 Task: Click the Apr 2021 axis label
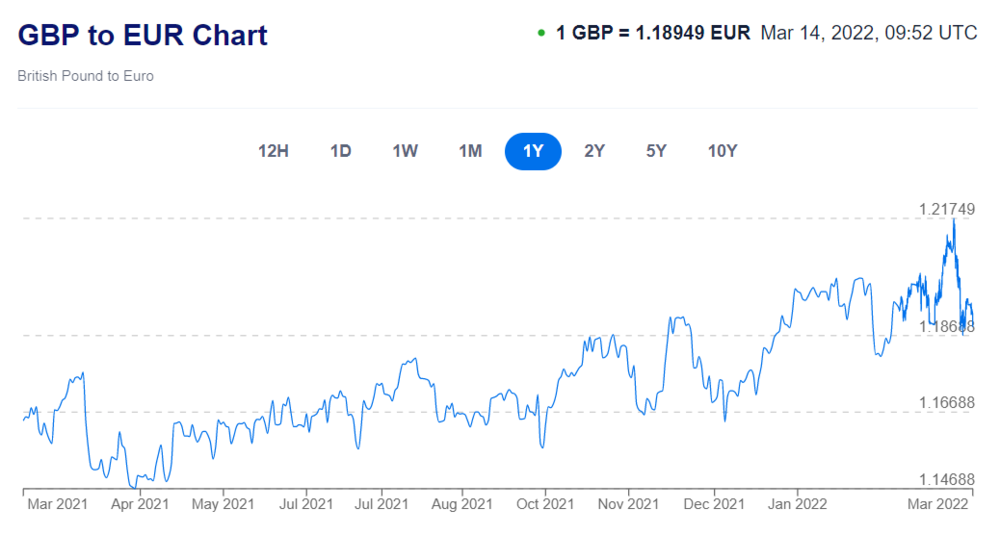139,504
